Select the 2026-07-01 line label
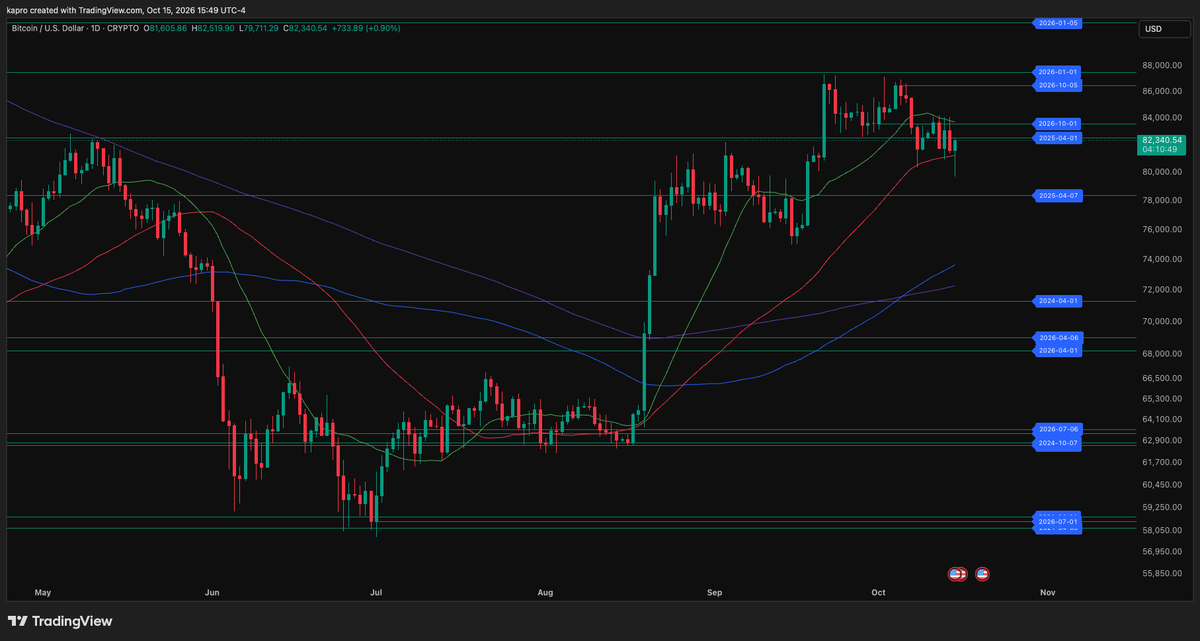This screenshot has height=641, width=1200. pyautogui.click(x=1058, y=521)
